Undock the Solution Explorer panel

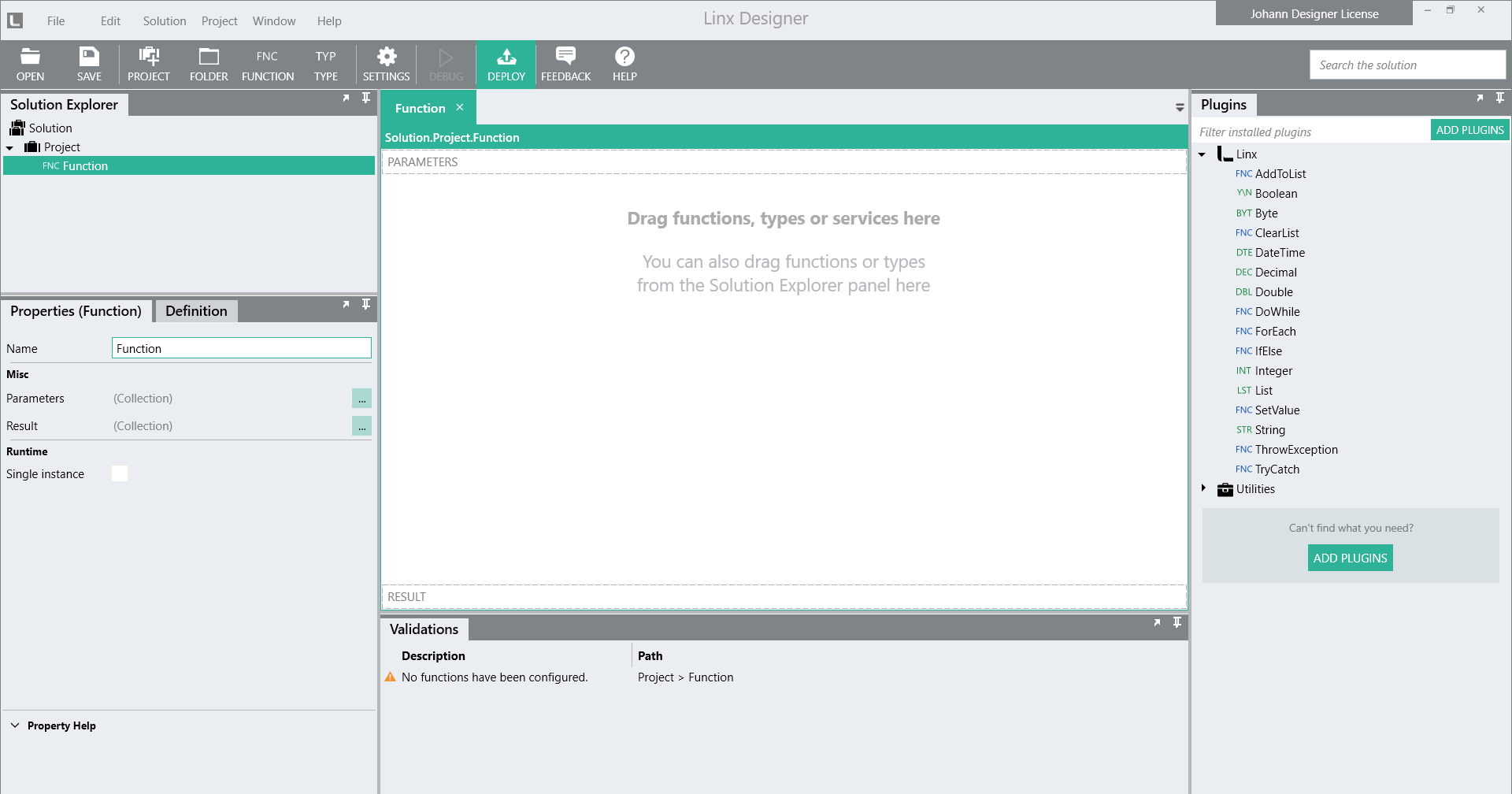[346, 98]
